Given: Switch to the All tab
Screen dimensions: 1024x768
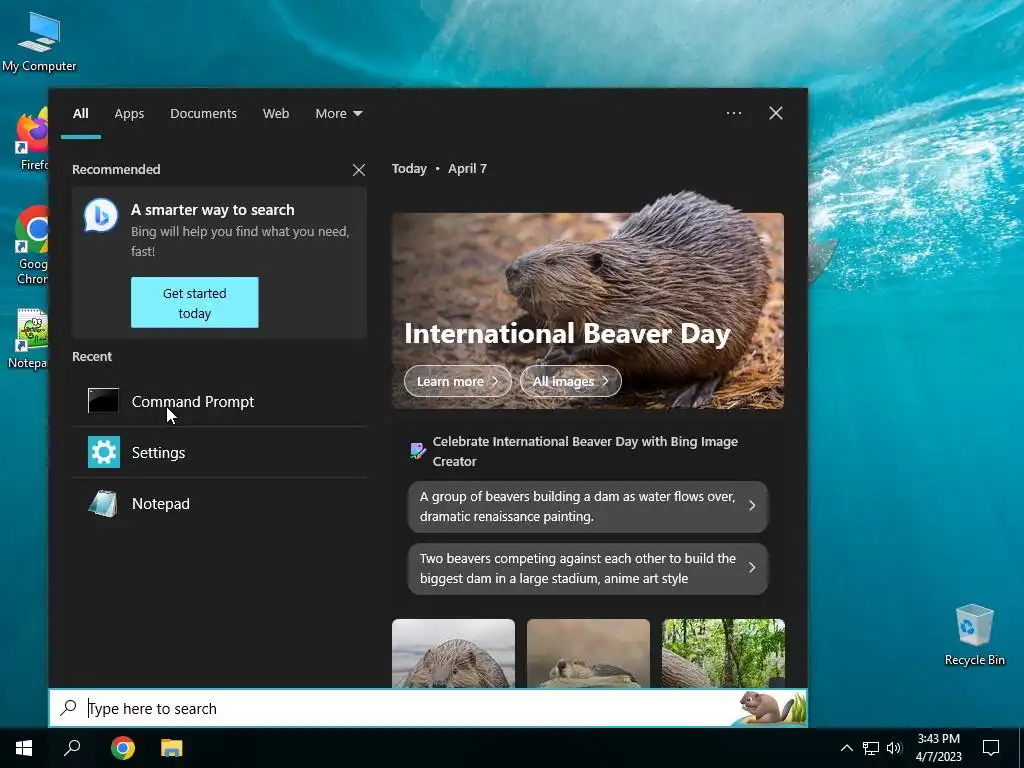Looking at the screenshot, I should (x=80, y=114).
